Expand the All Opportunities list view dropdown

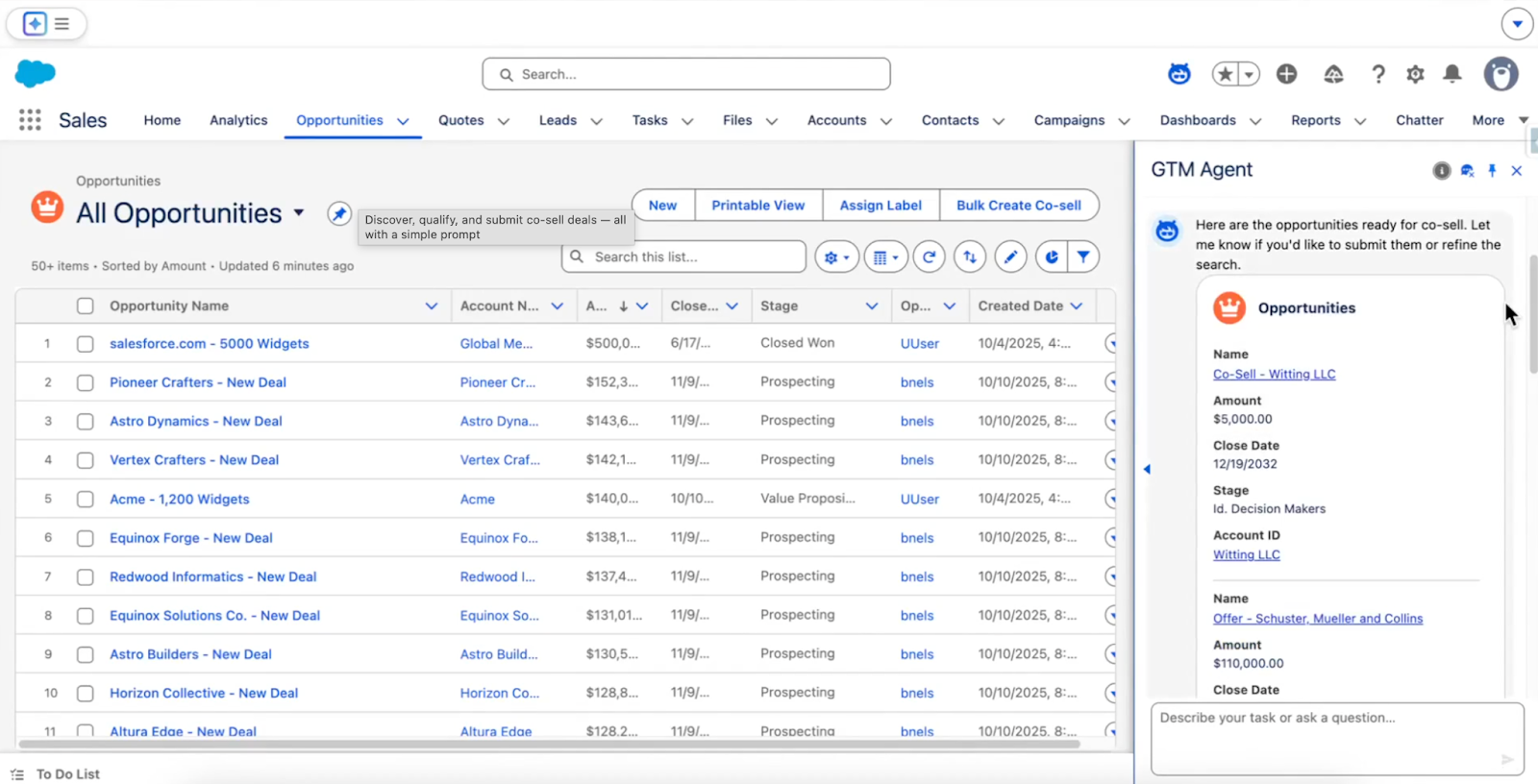(x=299, y=212)
